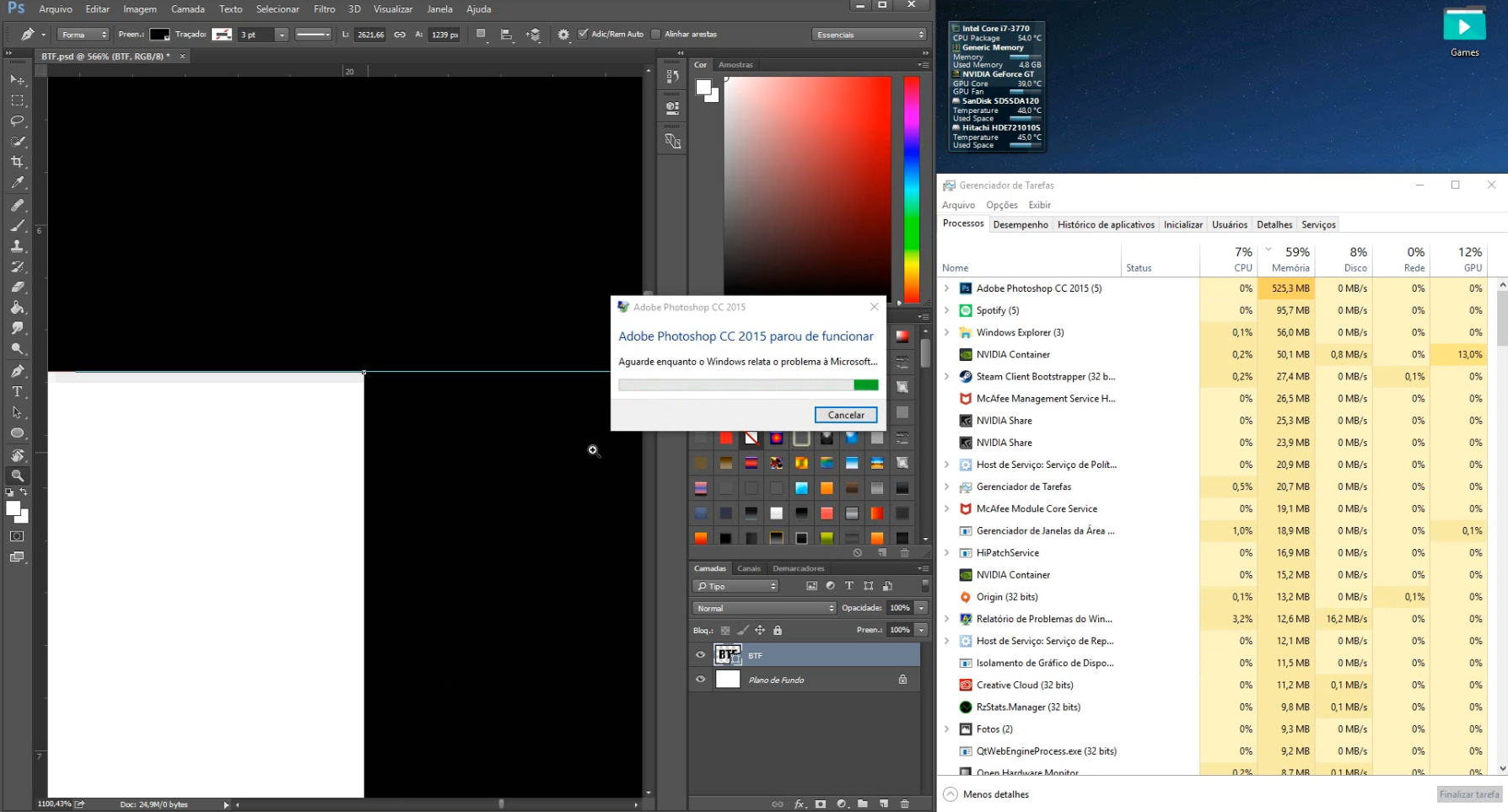
Task: Hide the BTF layer eye icon
Action: coord(700,655)
